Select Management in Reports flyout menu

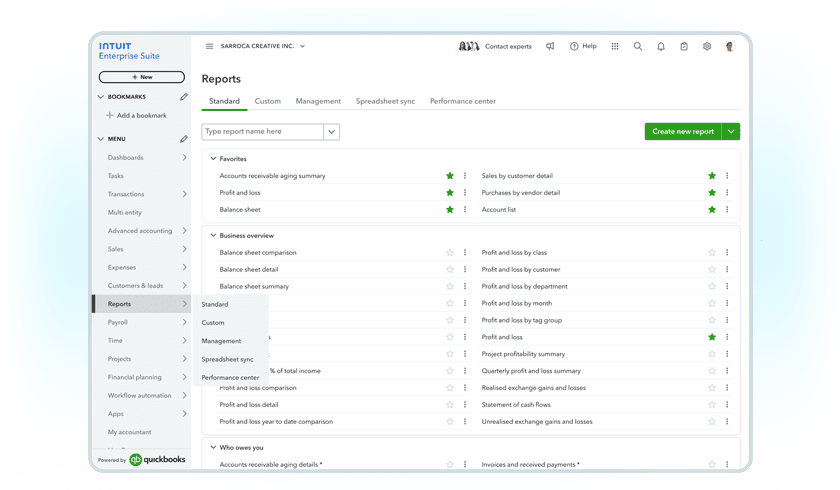pyautogui.click(x=221, y=341)
